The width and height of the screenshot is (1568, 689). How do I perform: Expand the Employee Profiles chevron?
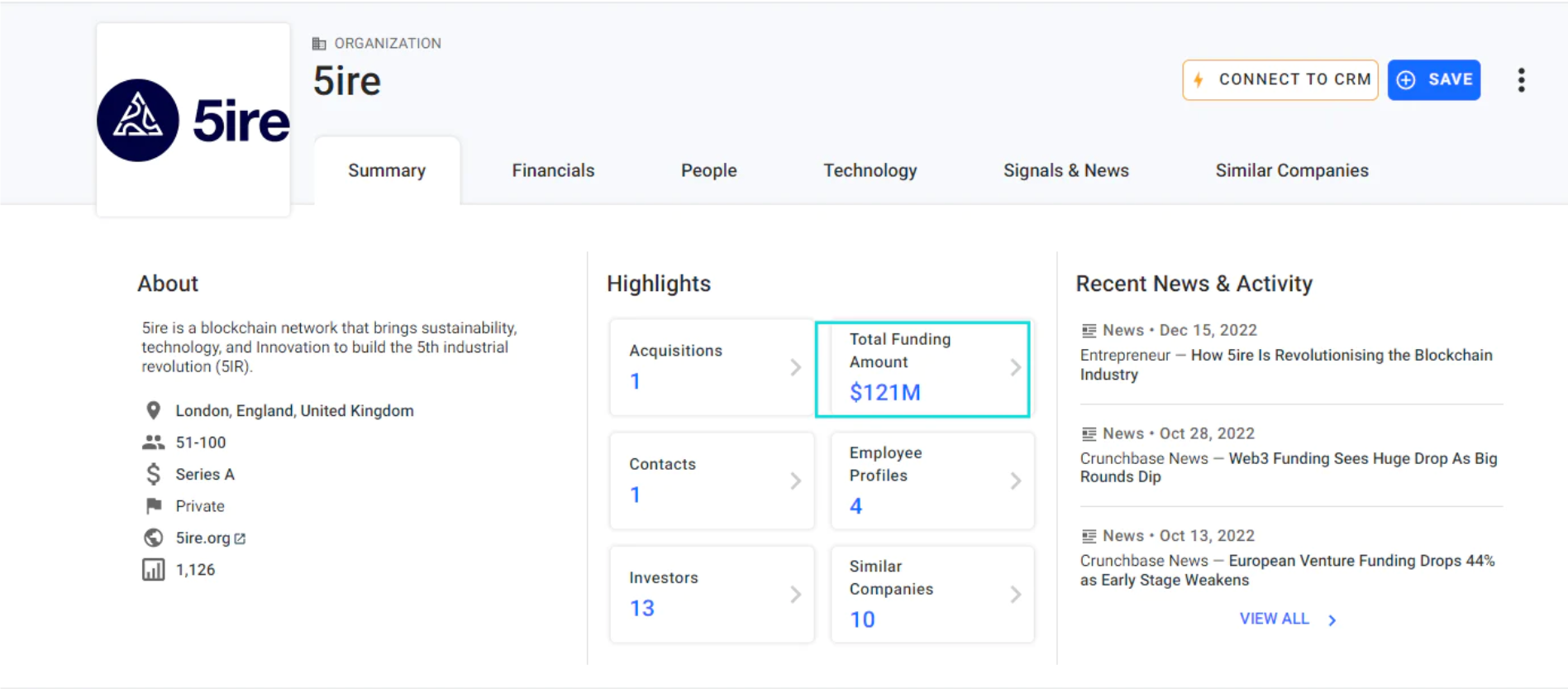1015,481
